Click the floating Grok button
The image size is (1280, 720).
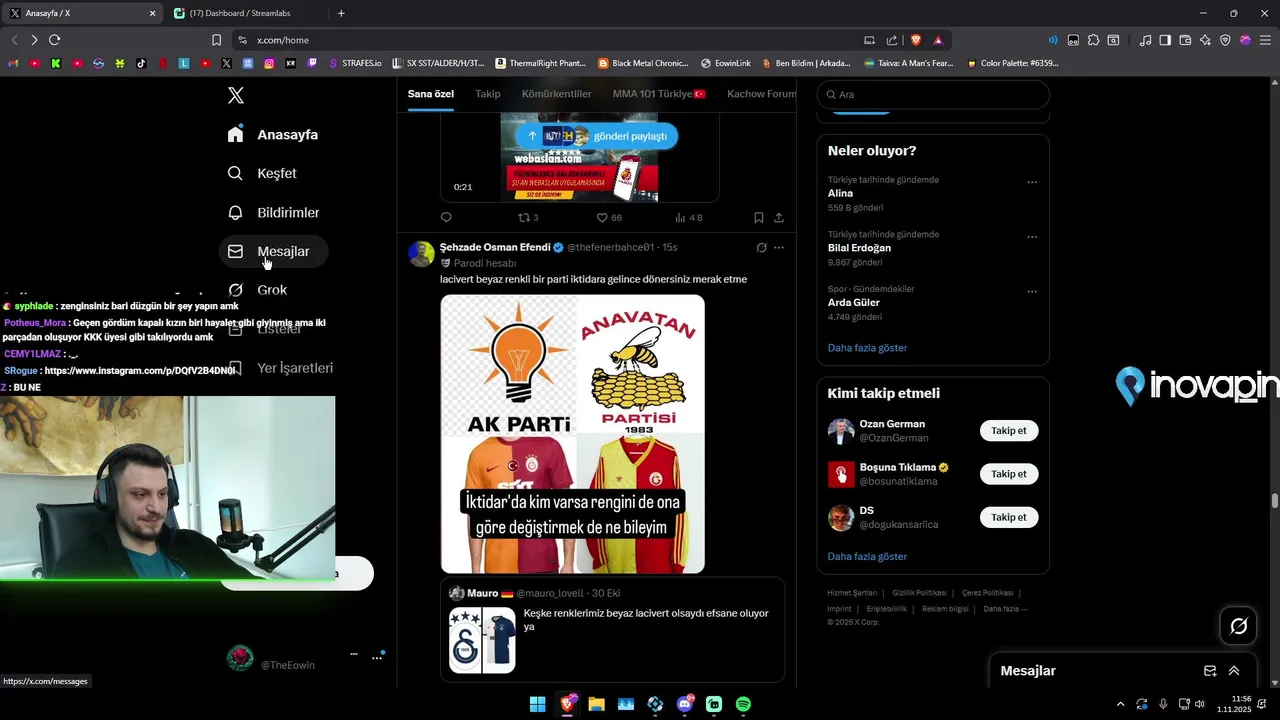1238,626
